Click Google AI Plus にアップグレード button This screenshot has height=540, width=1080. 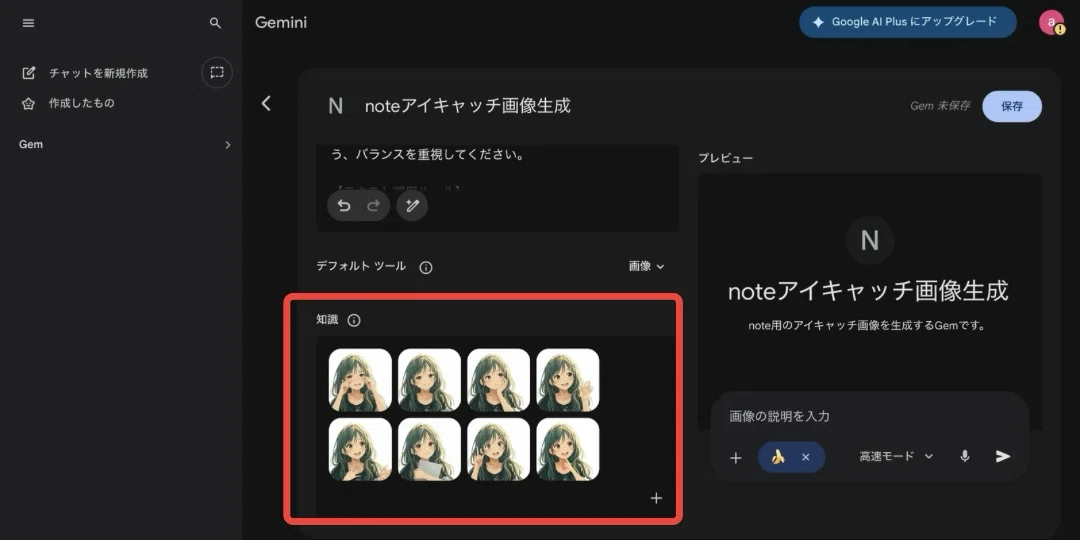tap(908, 22)
